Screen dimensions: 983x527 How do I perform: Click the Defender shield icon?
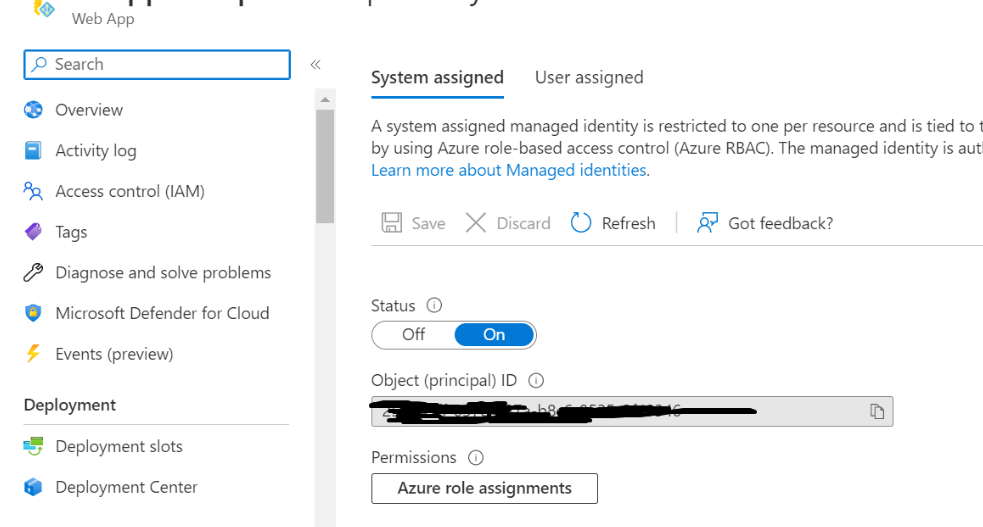33,313
